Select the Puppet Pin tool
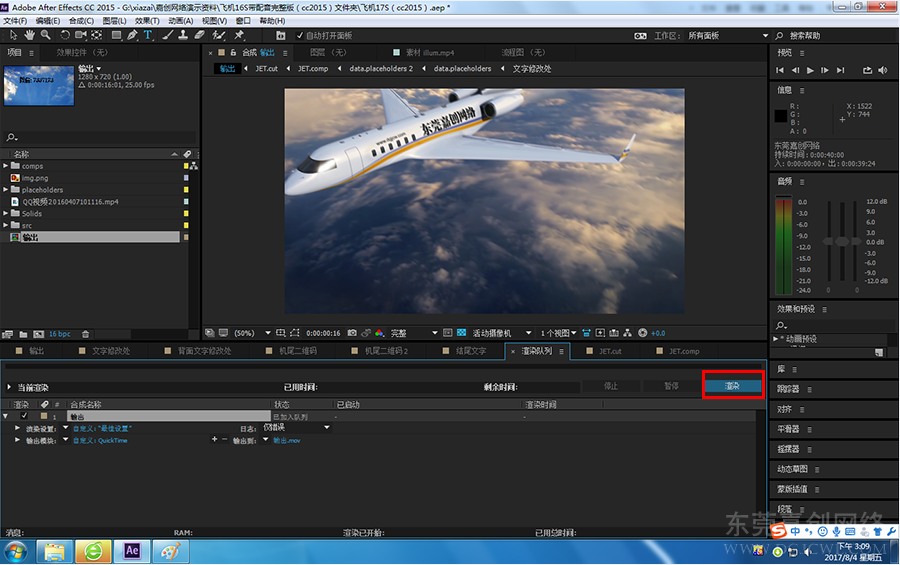Image resolution: width=900 pixels, height=565 pixels. (239, 35)
